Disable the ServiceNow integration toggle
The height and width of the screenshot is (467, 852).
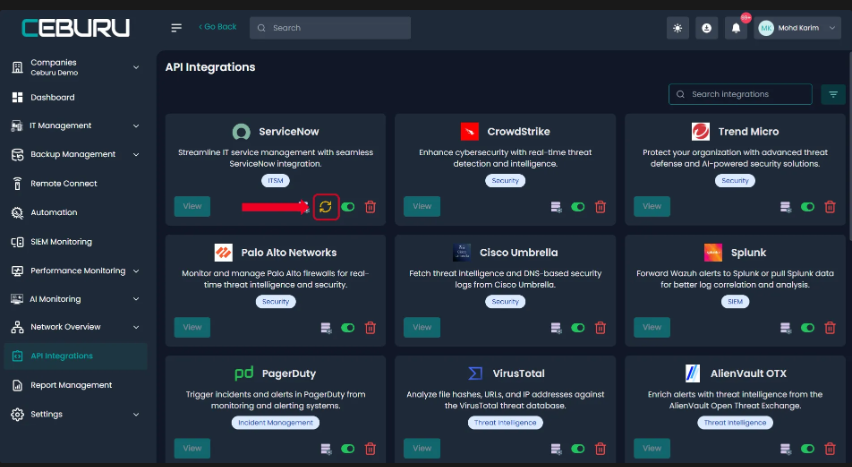point(348,207)
